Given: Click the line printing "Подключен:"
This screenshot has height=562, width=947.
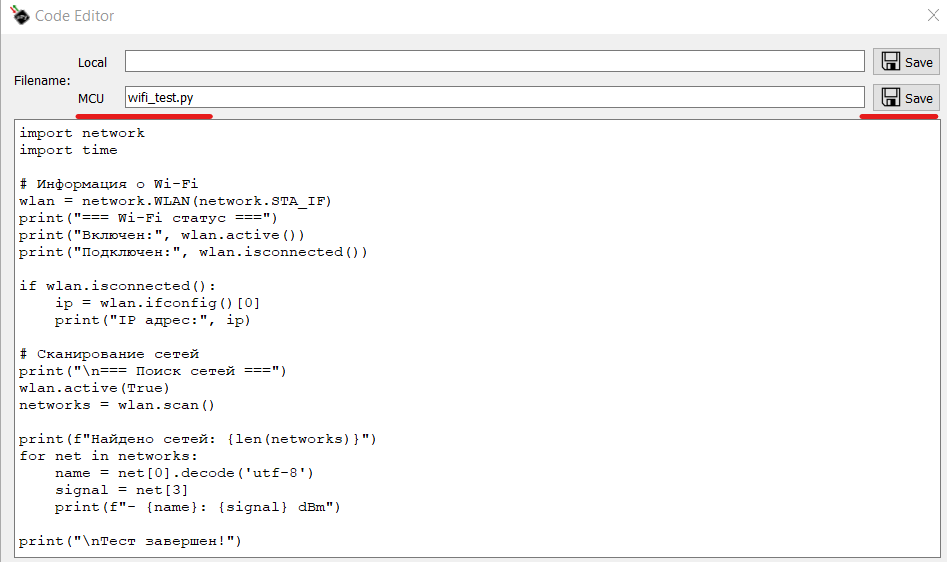Looking at the screenshot, I should (x=193, y=252).
